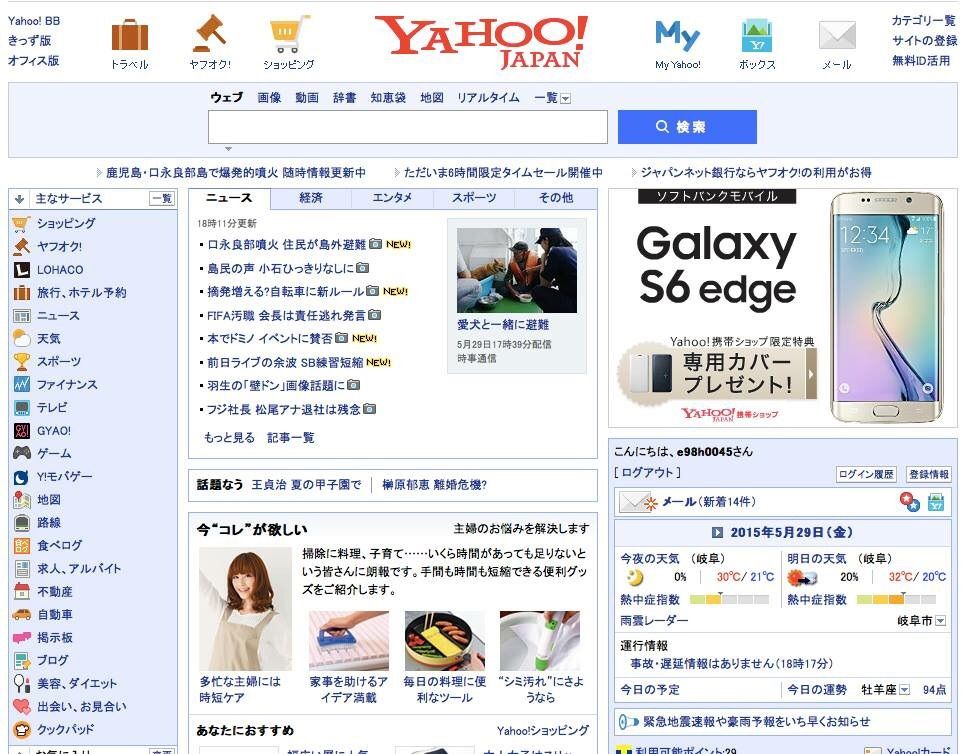Click the 登録情報 button
This screenshot has width=968, height=754.
coord(929,474)
